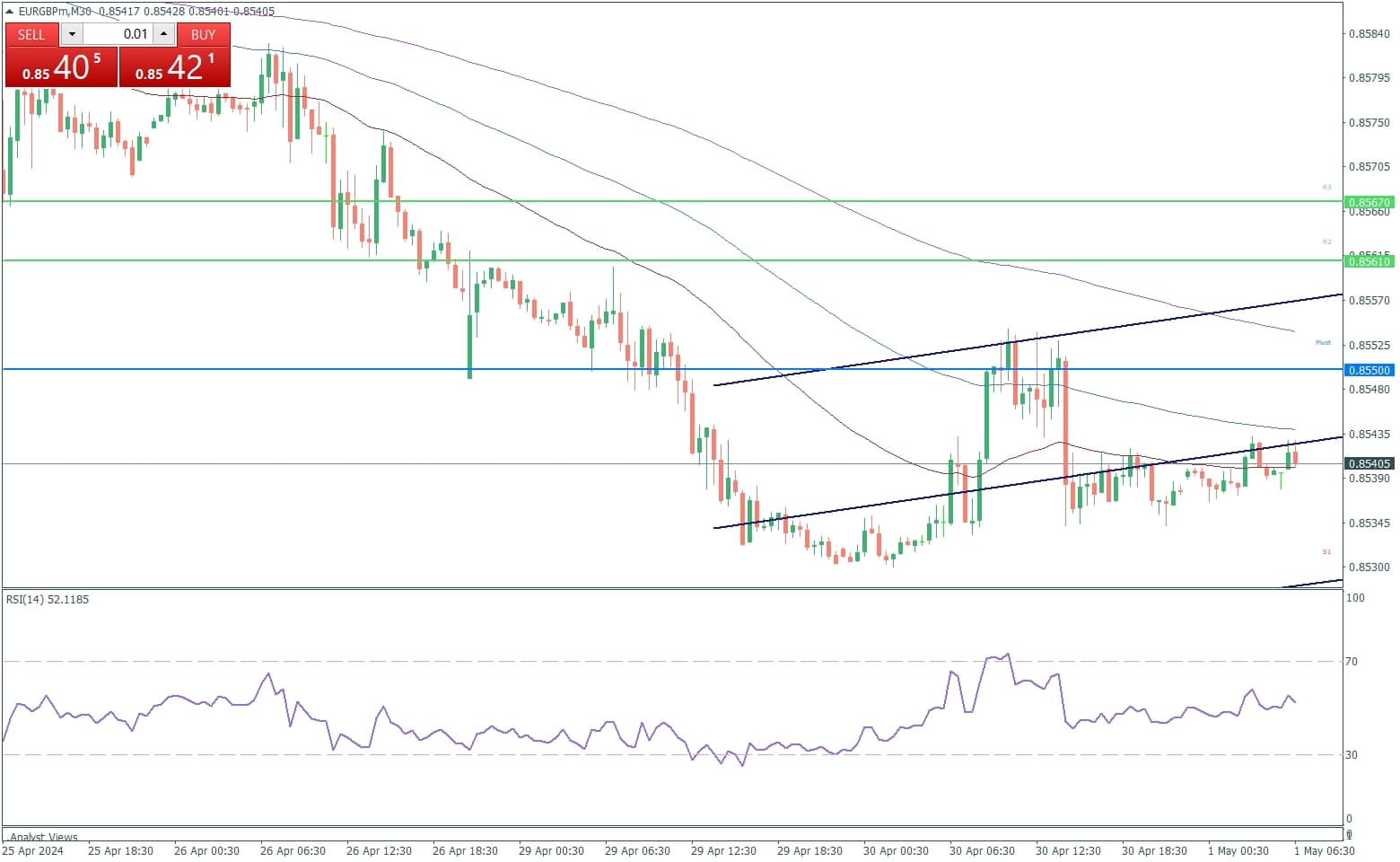Click RSI level 100 on the scale

[1355, 598]
